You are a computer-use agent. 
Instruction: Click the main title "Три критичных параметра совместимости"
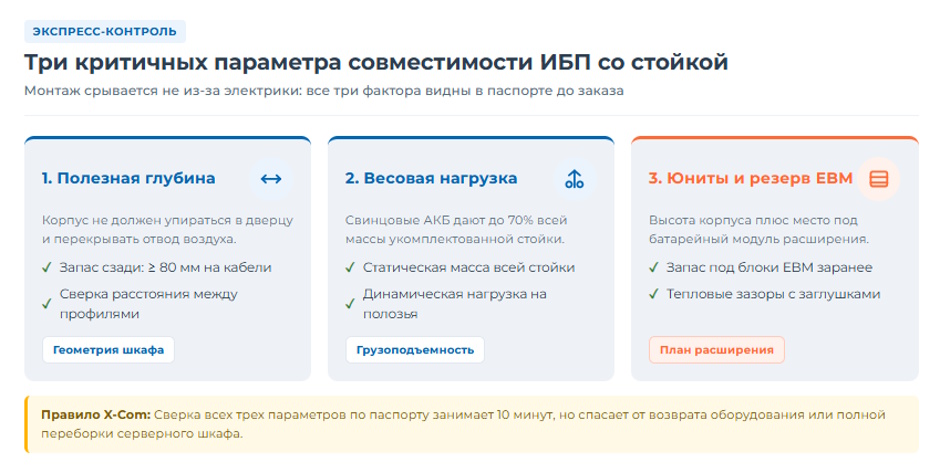tap(279, 62)
